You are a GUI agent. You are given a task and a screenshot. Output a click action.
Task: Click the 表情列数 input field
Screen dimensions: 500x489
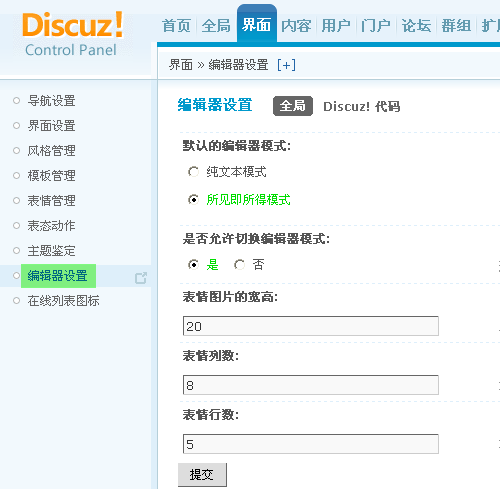[x=311, y=385]
